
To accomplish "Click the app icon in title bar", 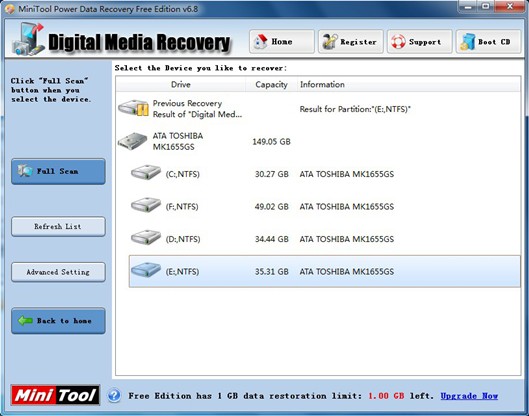I will [x=10, y=9].
